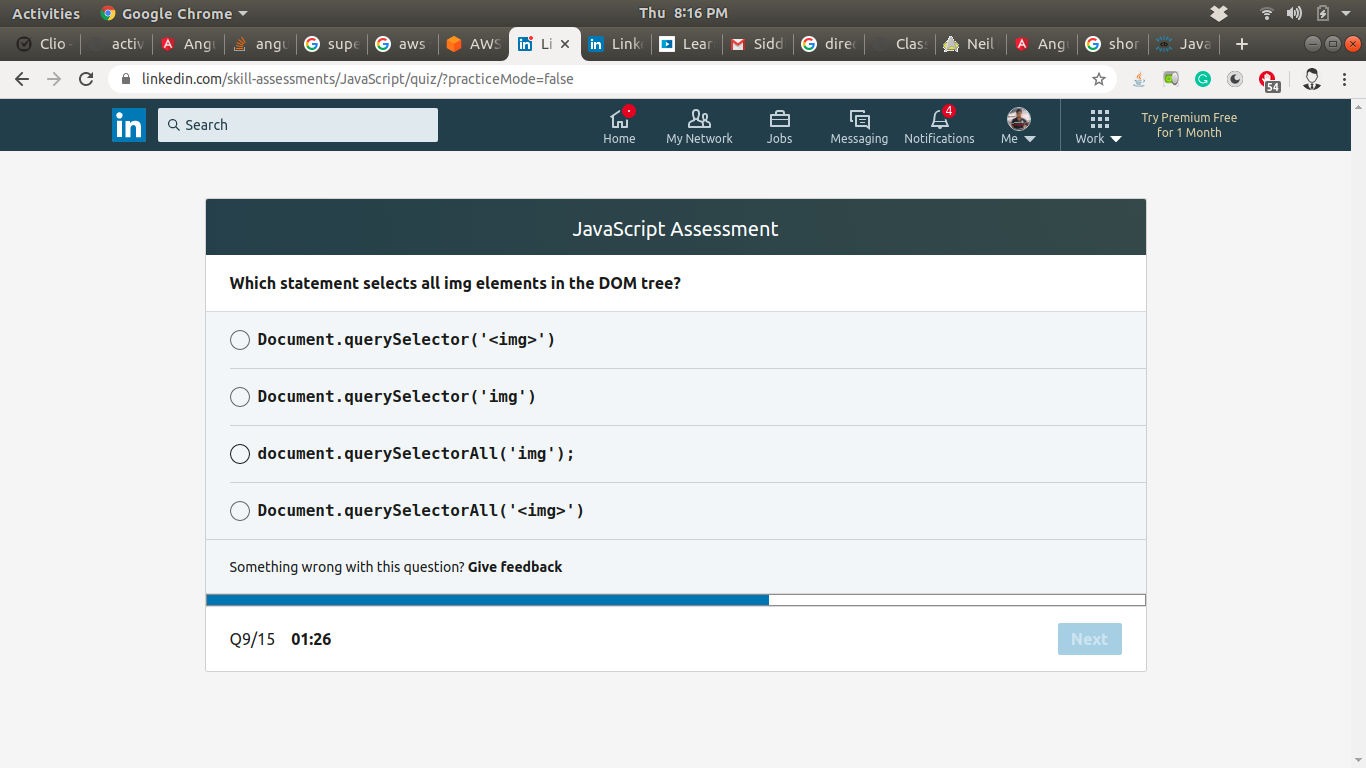The image size is (1366, 768).
Task: Go to Jobs briefcase icon
Action: (x=779, y=126)
